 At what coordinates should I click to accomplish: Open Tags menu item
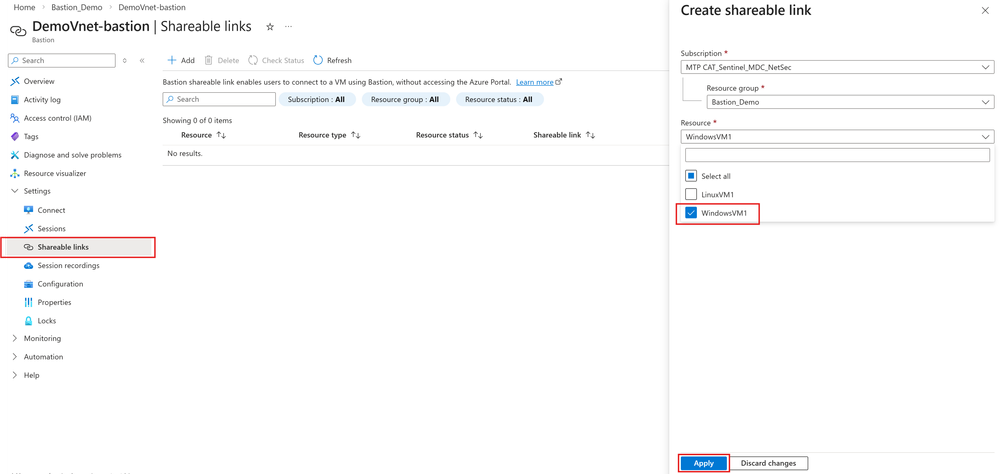31,136
